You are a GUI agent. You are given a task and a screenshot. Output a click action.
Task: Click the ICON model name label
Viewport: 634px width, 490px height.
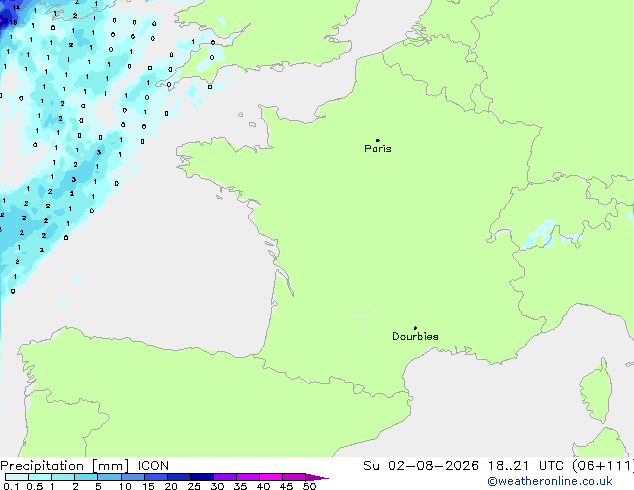(x=153, y=466)
